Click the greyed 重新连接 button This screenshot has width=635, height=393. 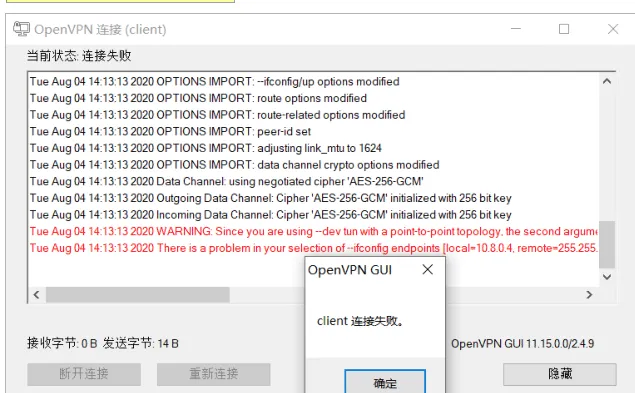point(213,374)
